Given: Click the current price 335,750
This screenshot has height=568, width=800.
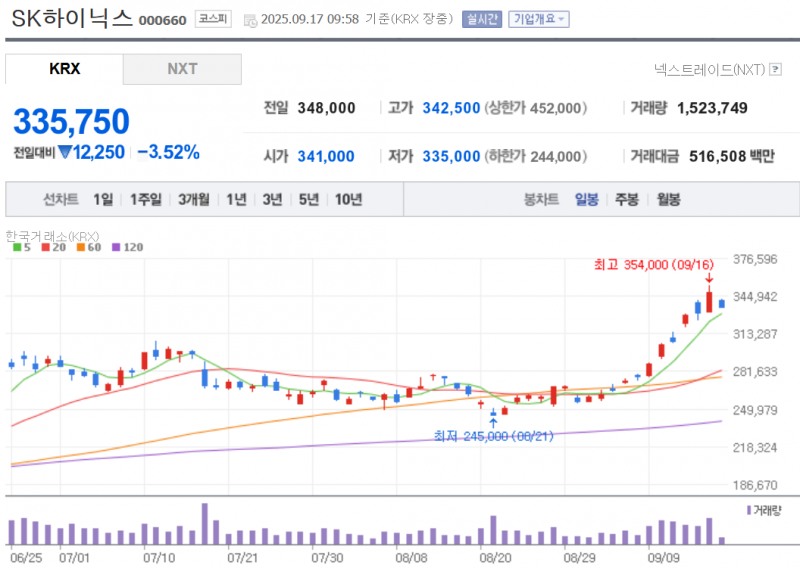Looking at the screenshot, I should [71, 121].
